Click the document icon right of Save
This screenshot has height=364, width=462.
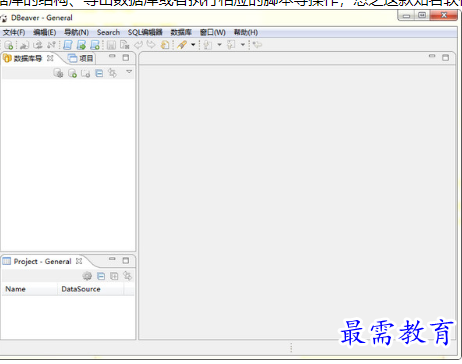(x=125, y=45)
